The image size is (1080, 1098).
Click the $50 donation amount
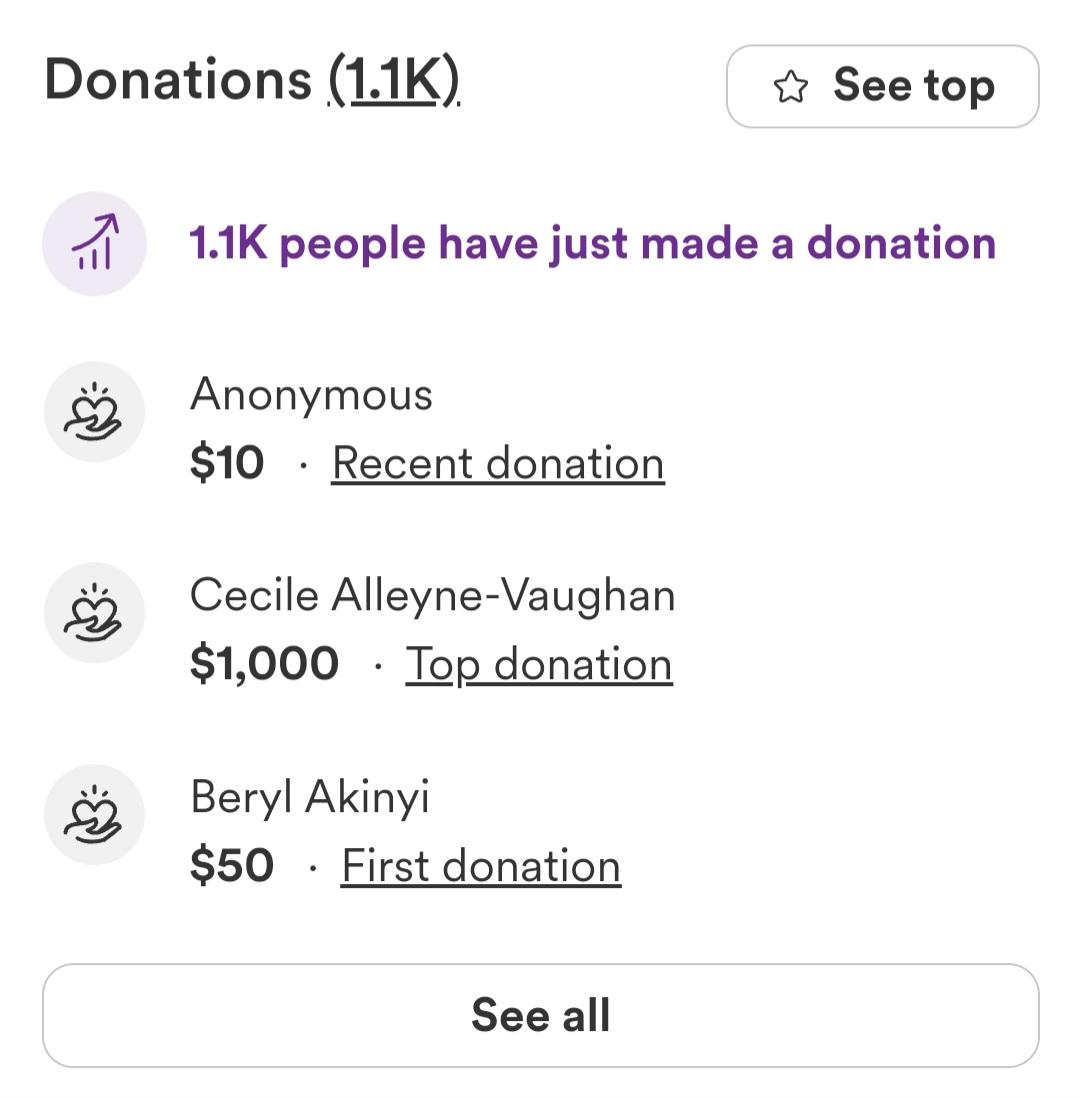tap(231, 866)
